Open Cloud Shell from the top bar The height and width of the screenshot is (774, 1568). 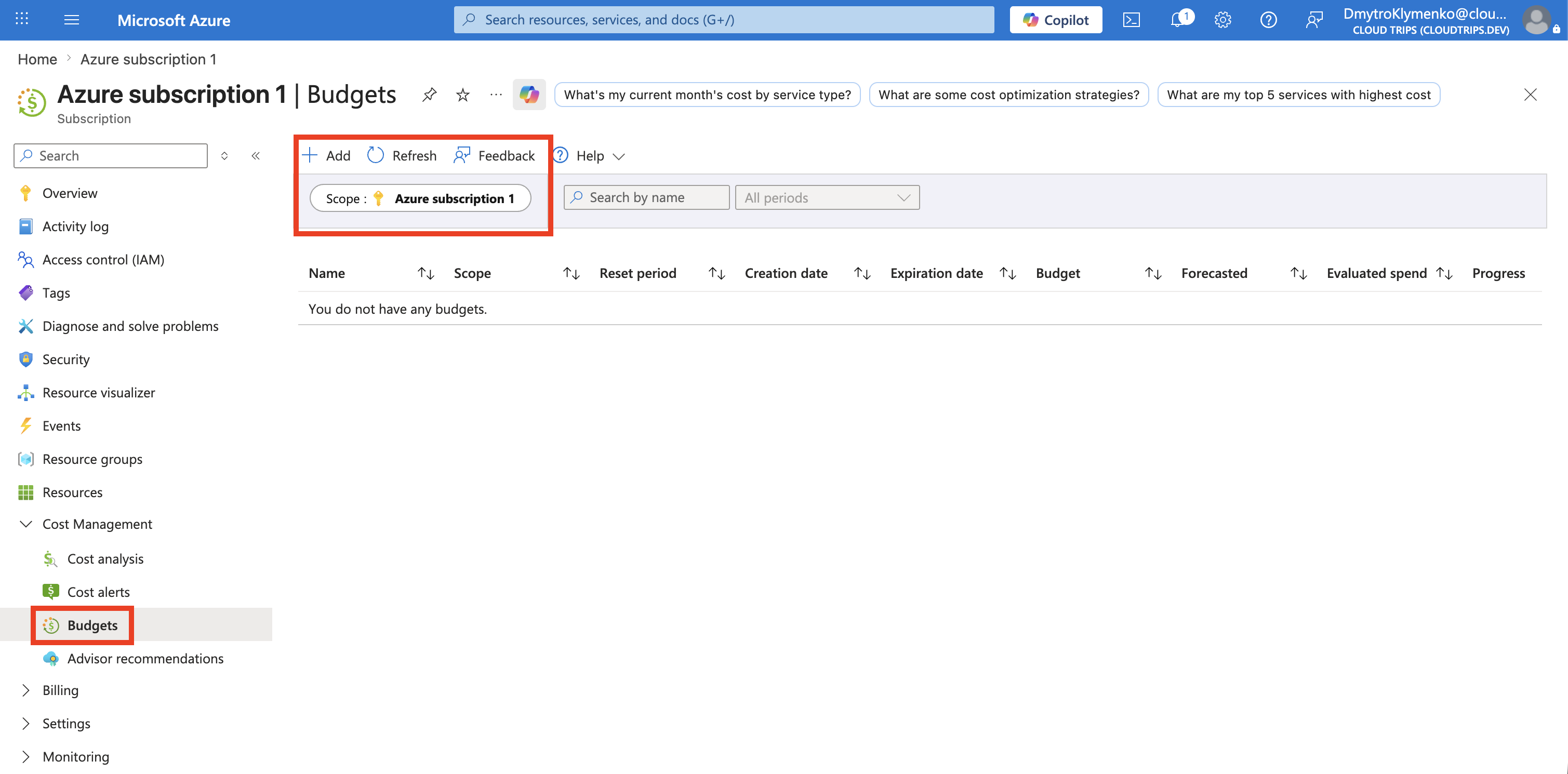1132,20
